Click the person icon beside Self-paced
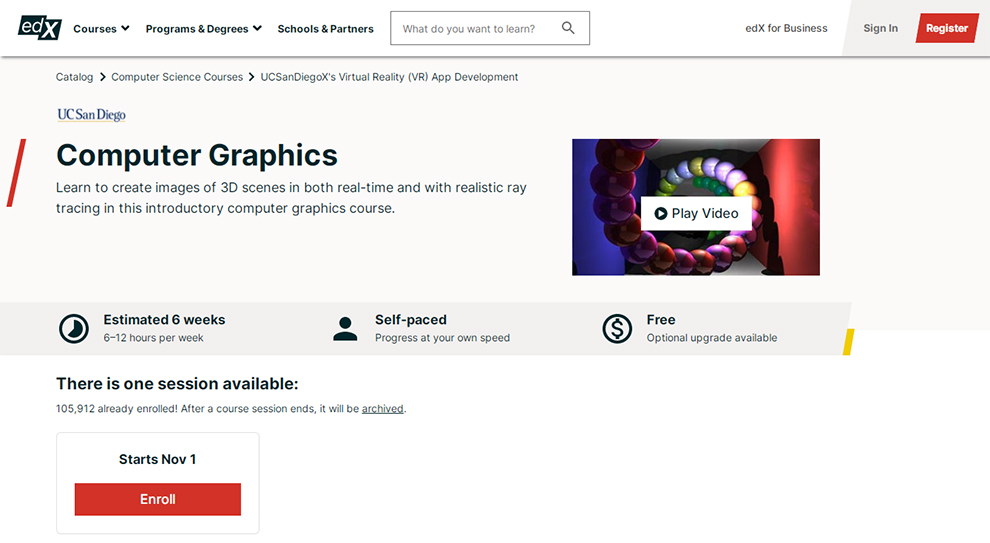990x543 pixels. [345, 329]
